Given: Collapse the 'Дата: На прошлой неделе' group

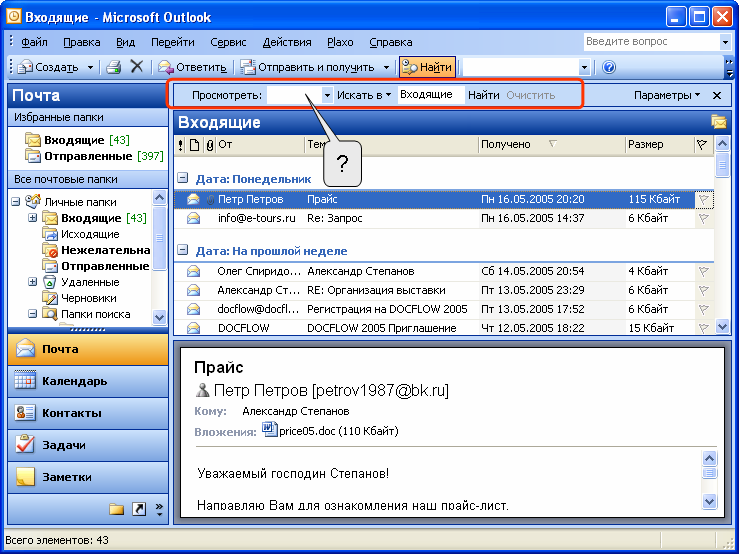Looking at the screenshot, I should point(182,250).
